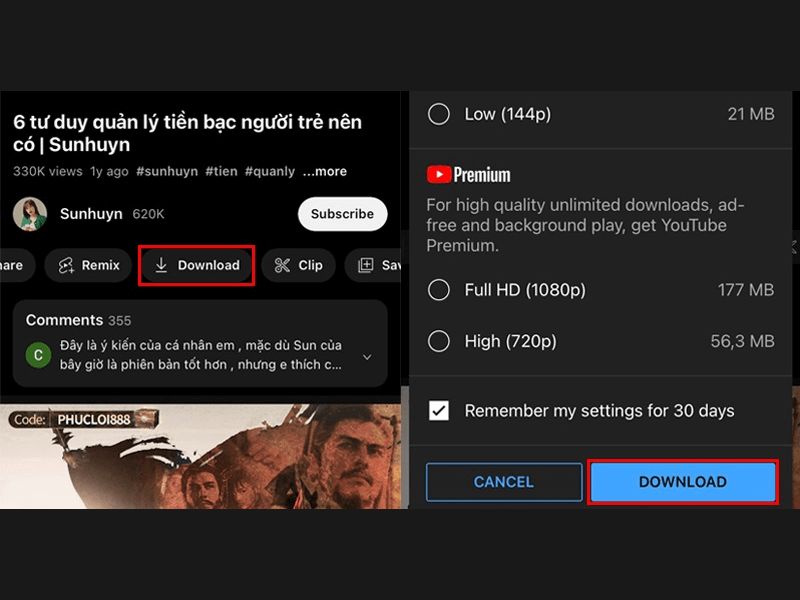
Task: Select Low (144p) quality option
Action: (x=601, y=114)
